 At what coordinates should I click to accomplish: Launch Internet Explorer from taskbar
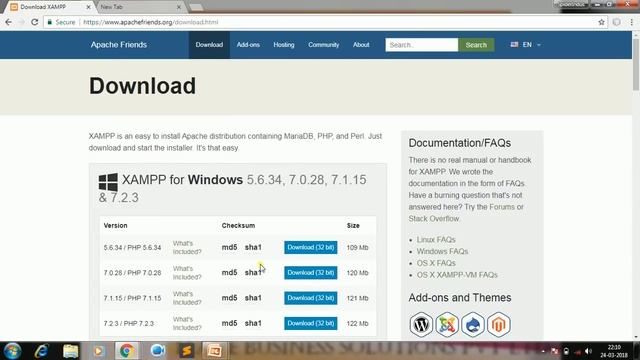[41, 351]
